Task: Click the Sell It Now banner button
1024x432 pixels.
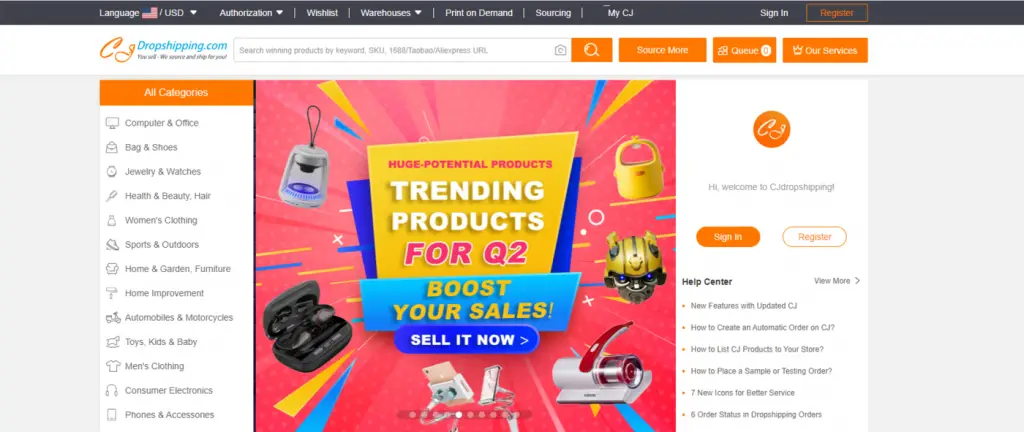Action: pos(466,339)
